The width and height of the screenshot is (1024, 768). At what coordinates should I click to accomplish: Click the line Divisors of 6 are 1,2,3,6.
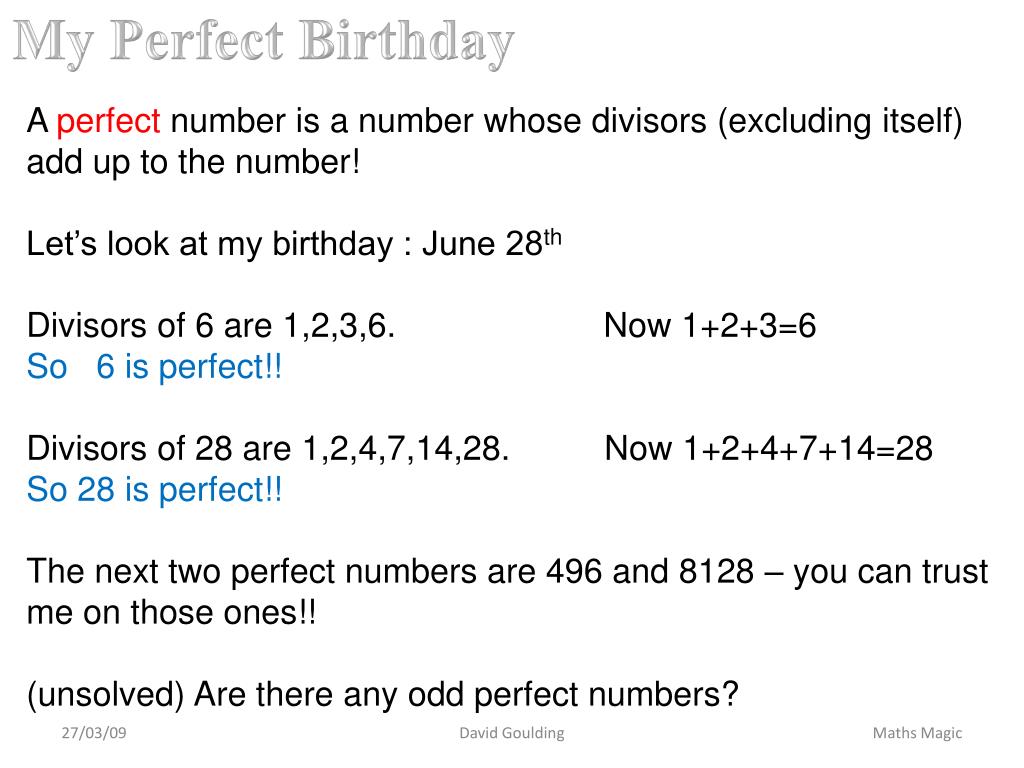(x=211, y=325)
